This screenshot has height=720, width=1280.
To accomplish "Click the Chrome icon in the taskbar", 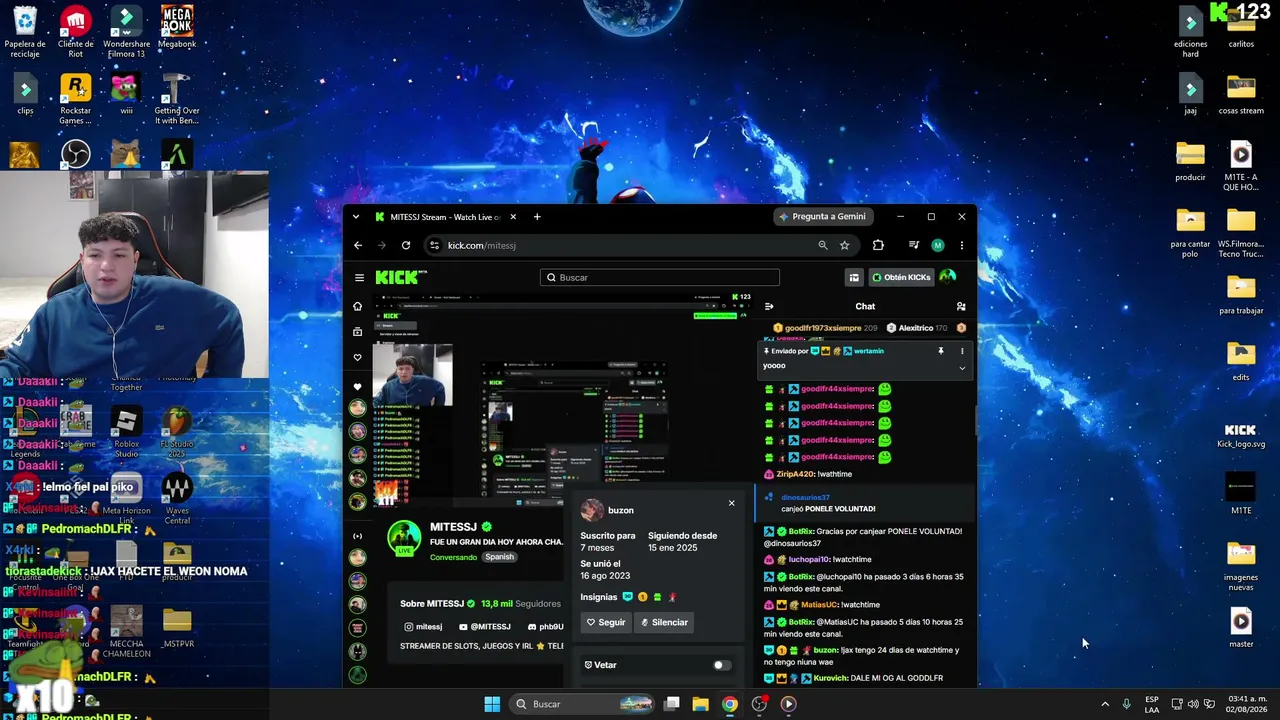I will tap(730, 704).
